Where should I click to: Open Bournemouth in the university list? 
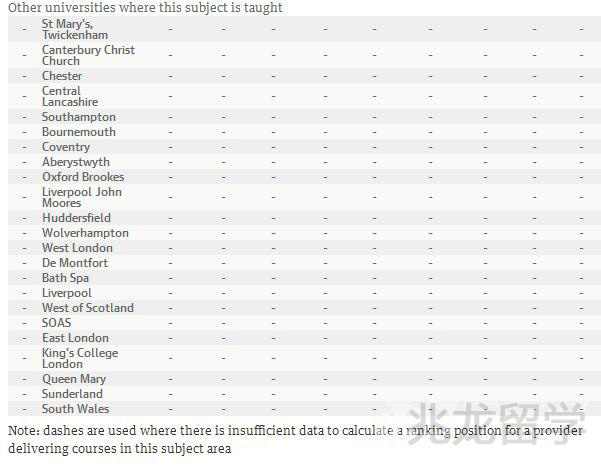[78, 132]
